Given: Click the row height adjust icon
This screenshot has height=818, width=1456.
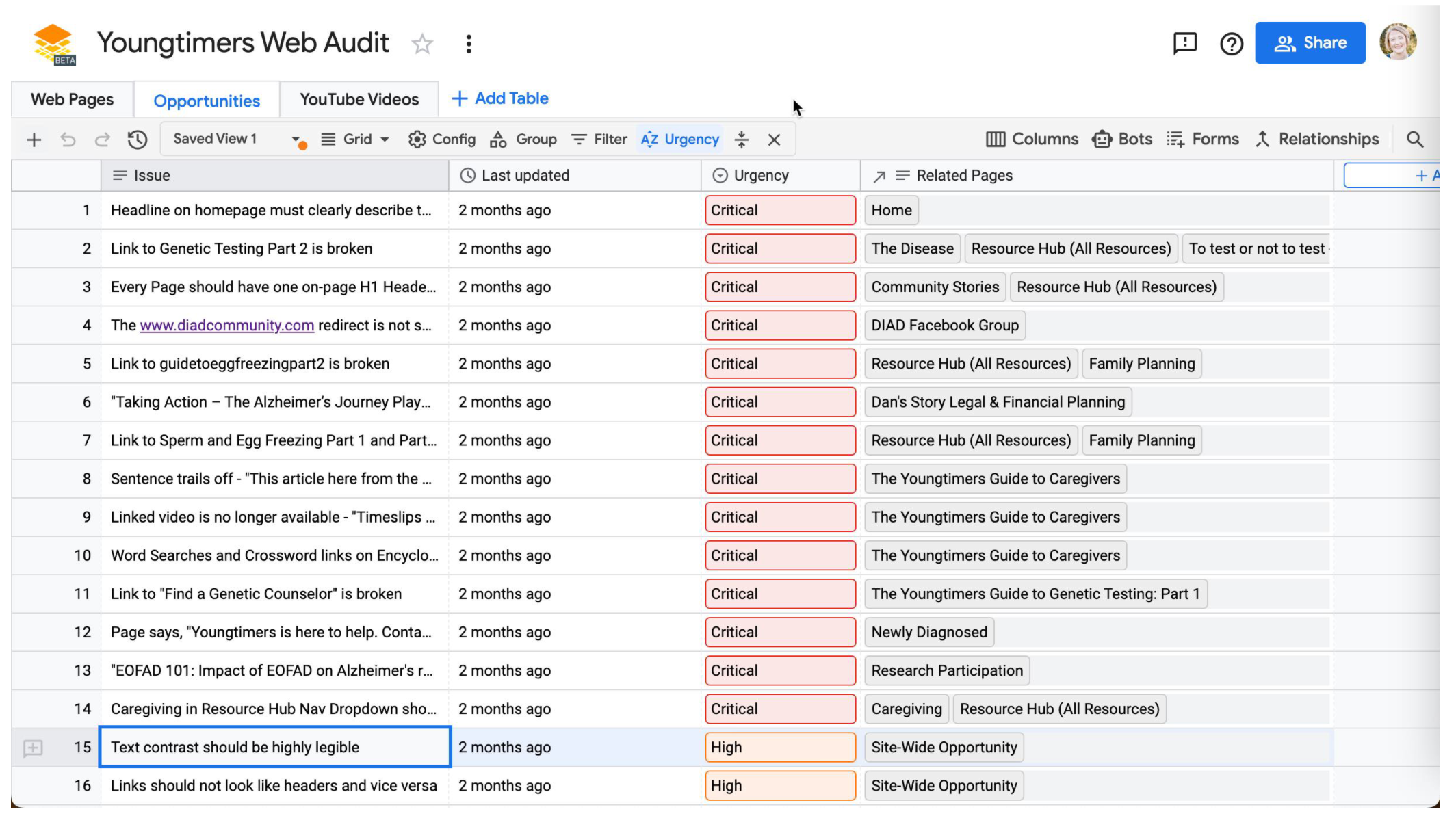Looking at the screenshot, I should pyautogui.click(x=742, y=140).
